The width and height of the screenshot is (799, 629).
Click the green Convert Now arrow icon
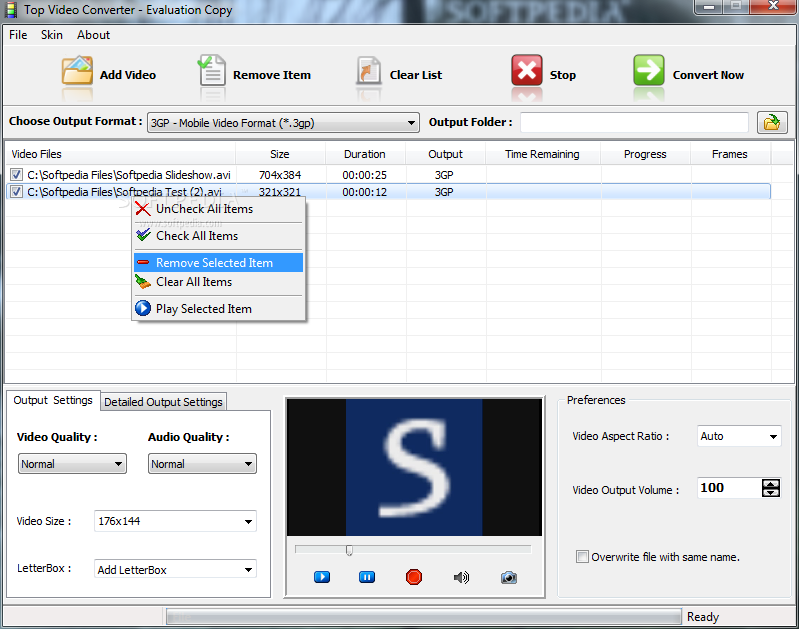click(649, 70)
